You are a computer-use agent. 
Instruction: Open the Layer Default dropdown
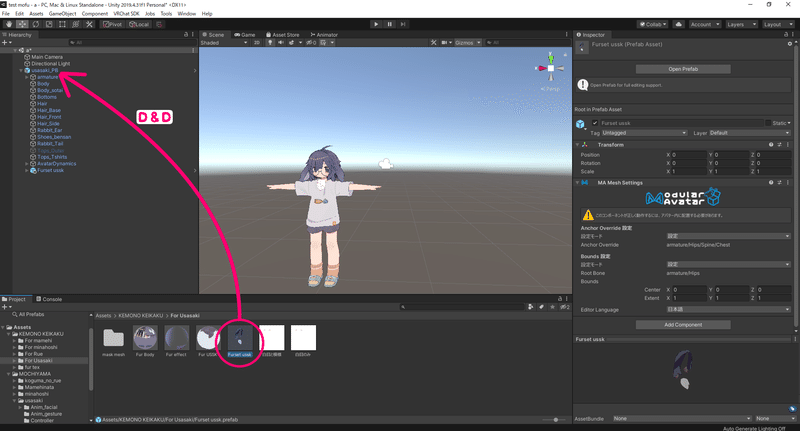coord(749,133)
